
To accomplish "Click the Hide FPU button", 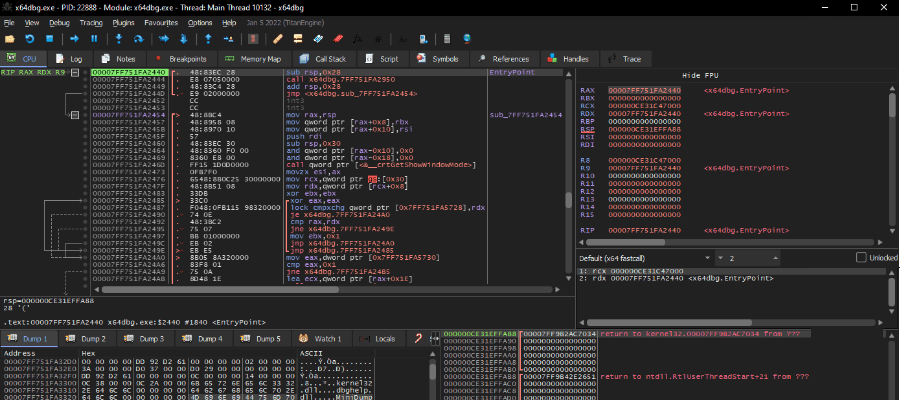I will tap(700, 75).
